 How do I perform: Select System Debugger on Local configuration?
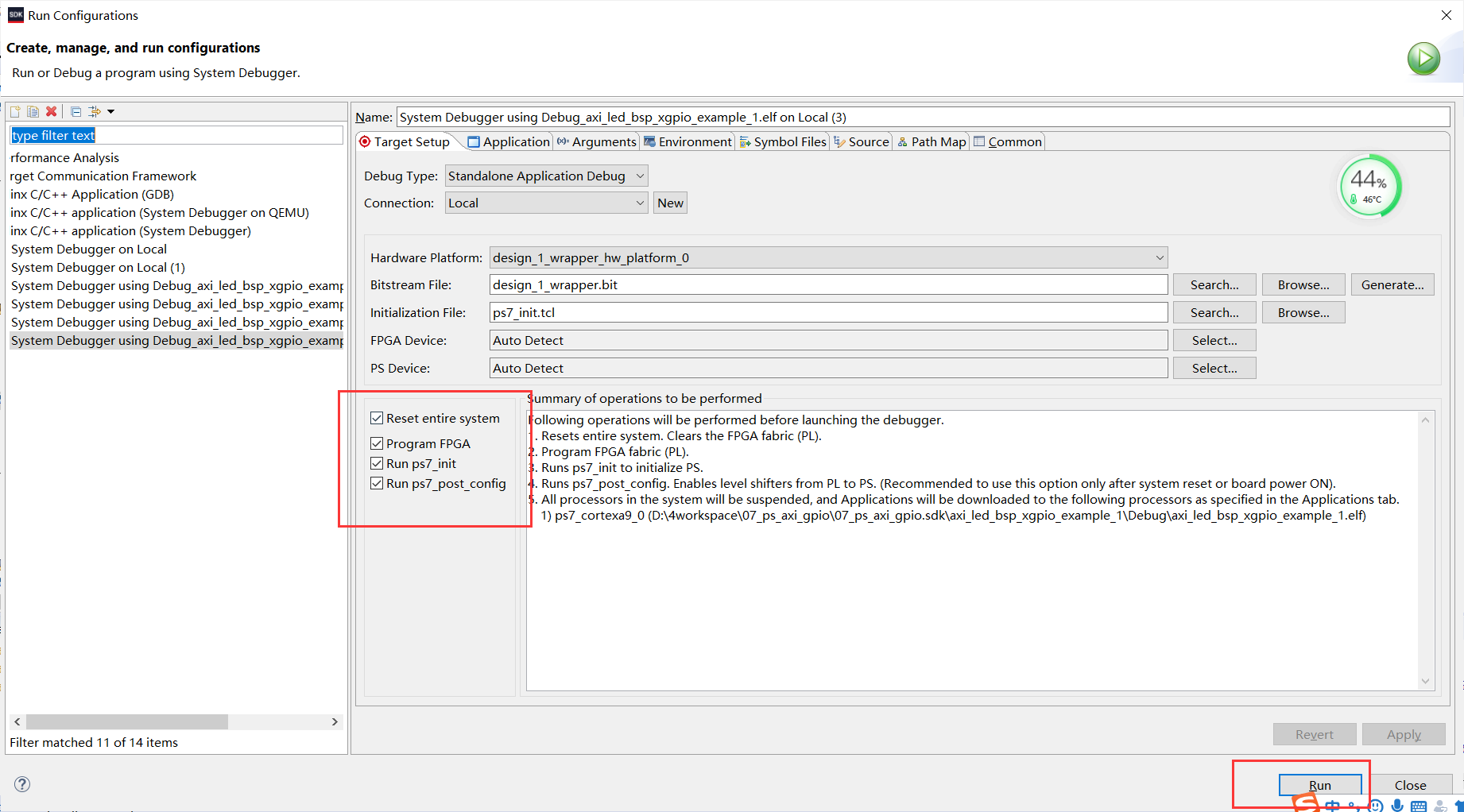89,249
